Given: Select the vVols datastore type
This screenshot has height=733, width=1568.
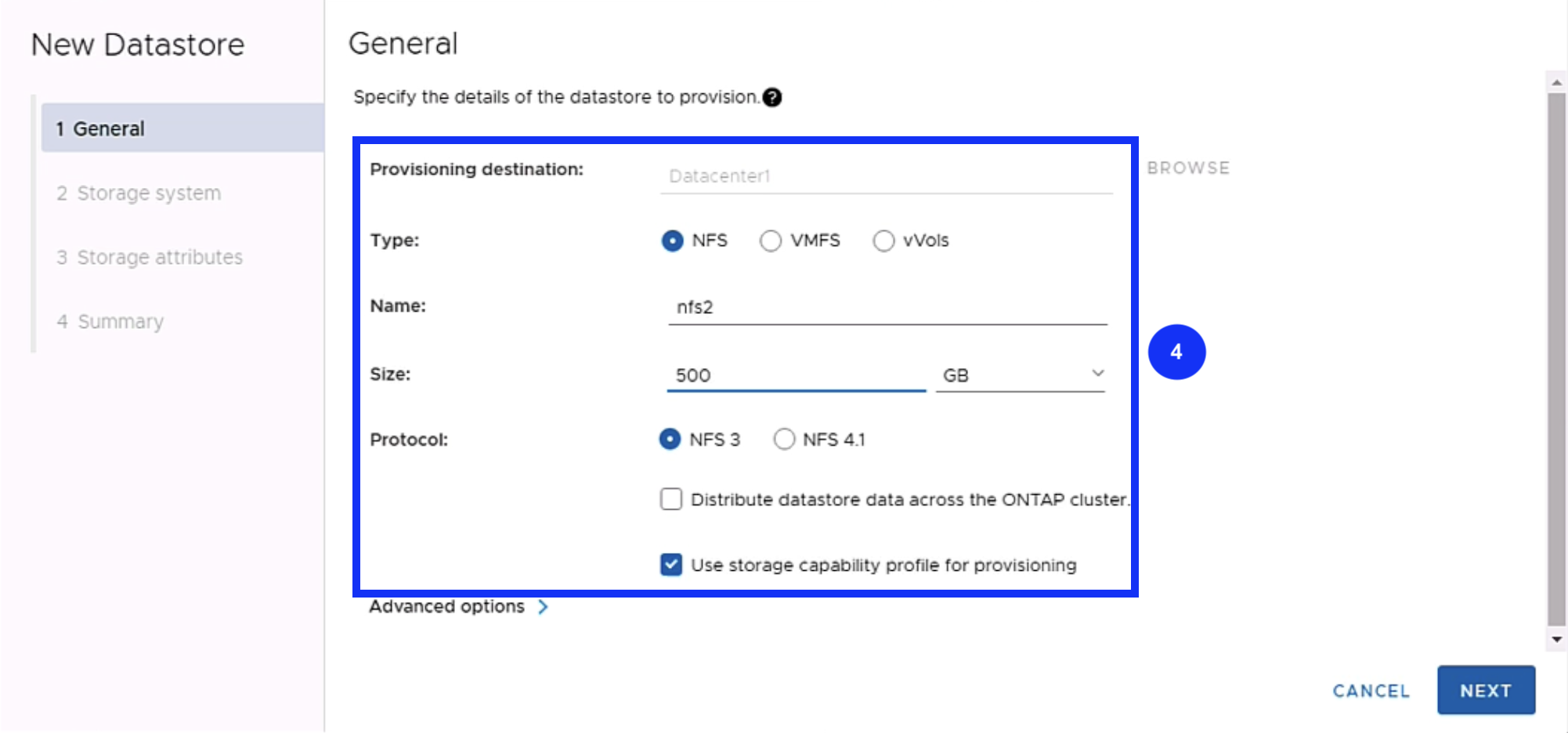Looking at the screenshot, I should tap(883, 240).
